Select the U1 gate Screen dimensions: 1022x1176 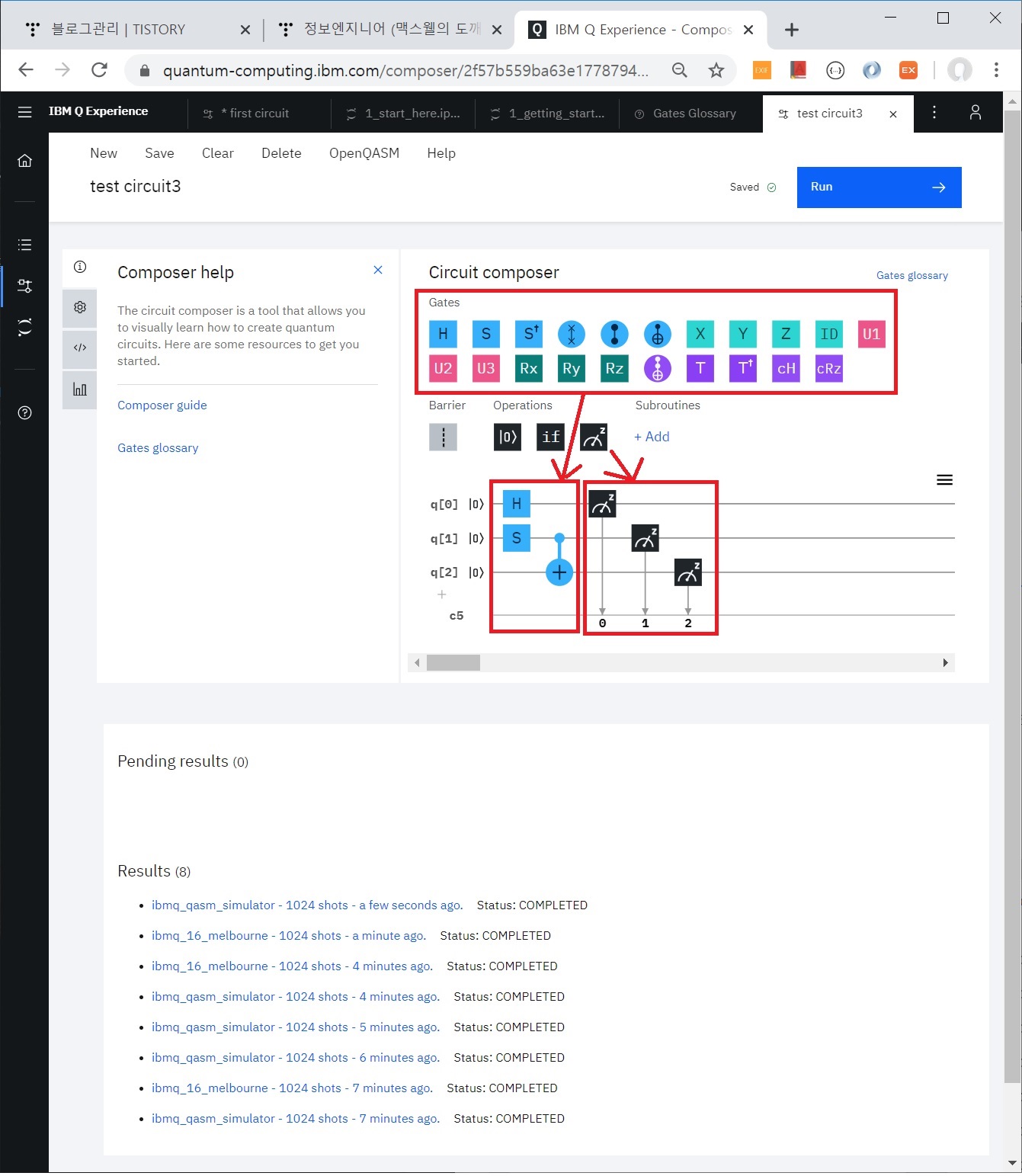point(872,334)
